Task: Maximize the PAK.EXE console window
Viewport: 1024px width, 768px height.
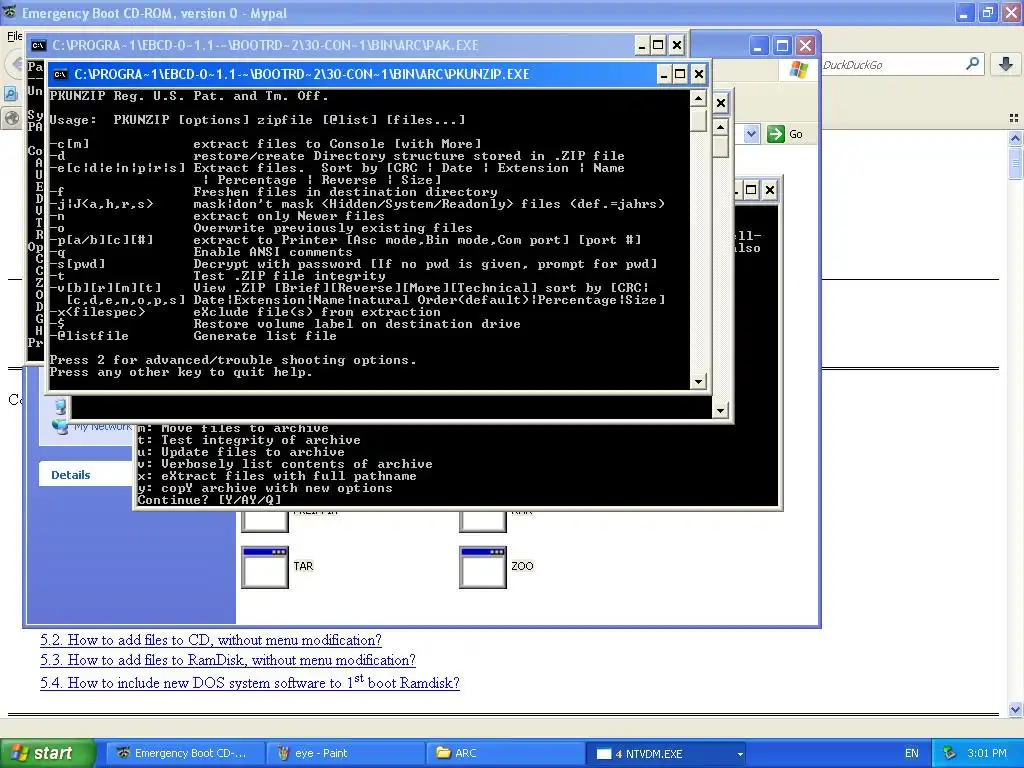Action: [x=658, y=45]
